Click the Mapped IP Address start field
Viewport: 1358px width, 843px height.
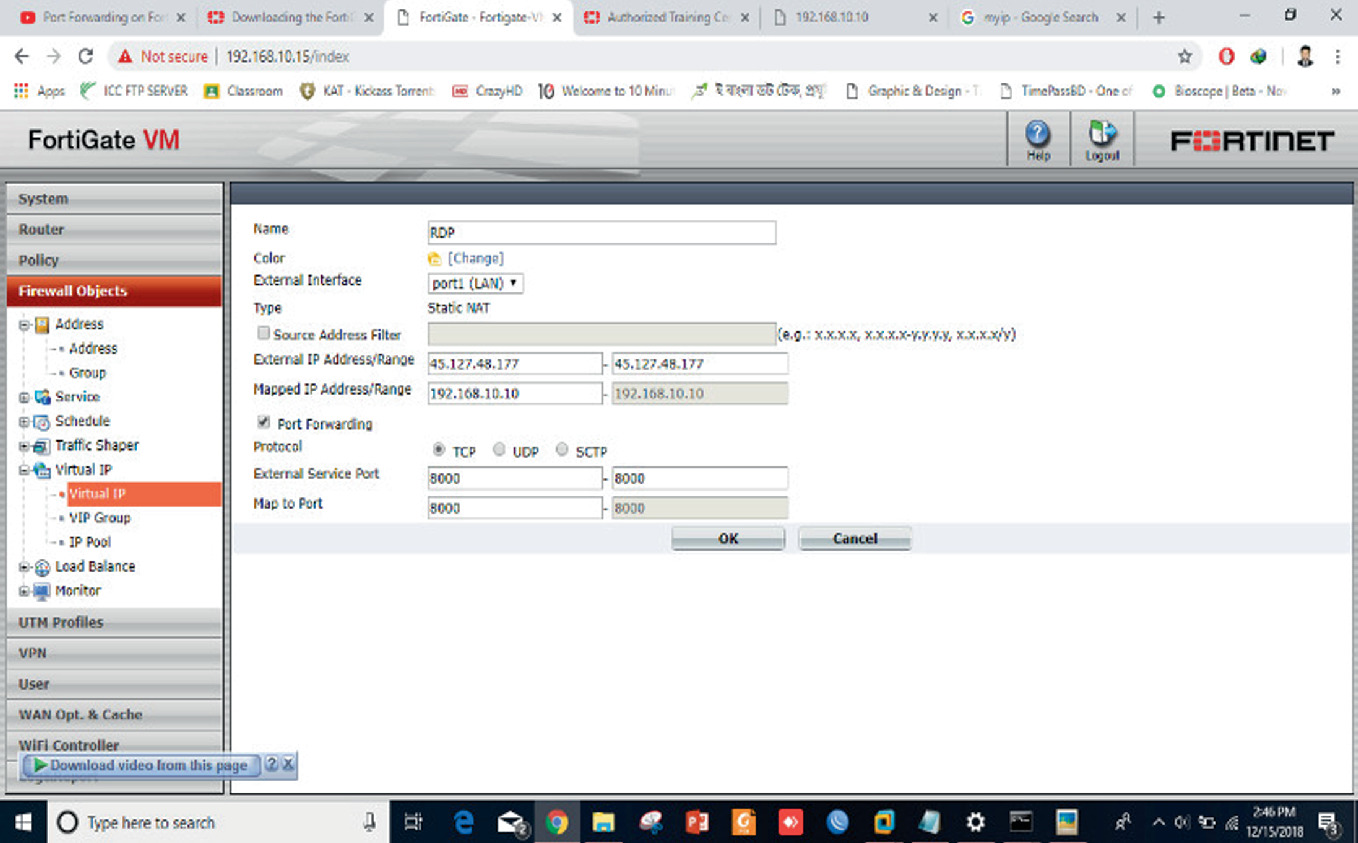pyautogui.click(x=515, y=393)
